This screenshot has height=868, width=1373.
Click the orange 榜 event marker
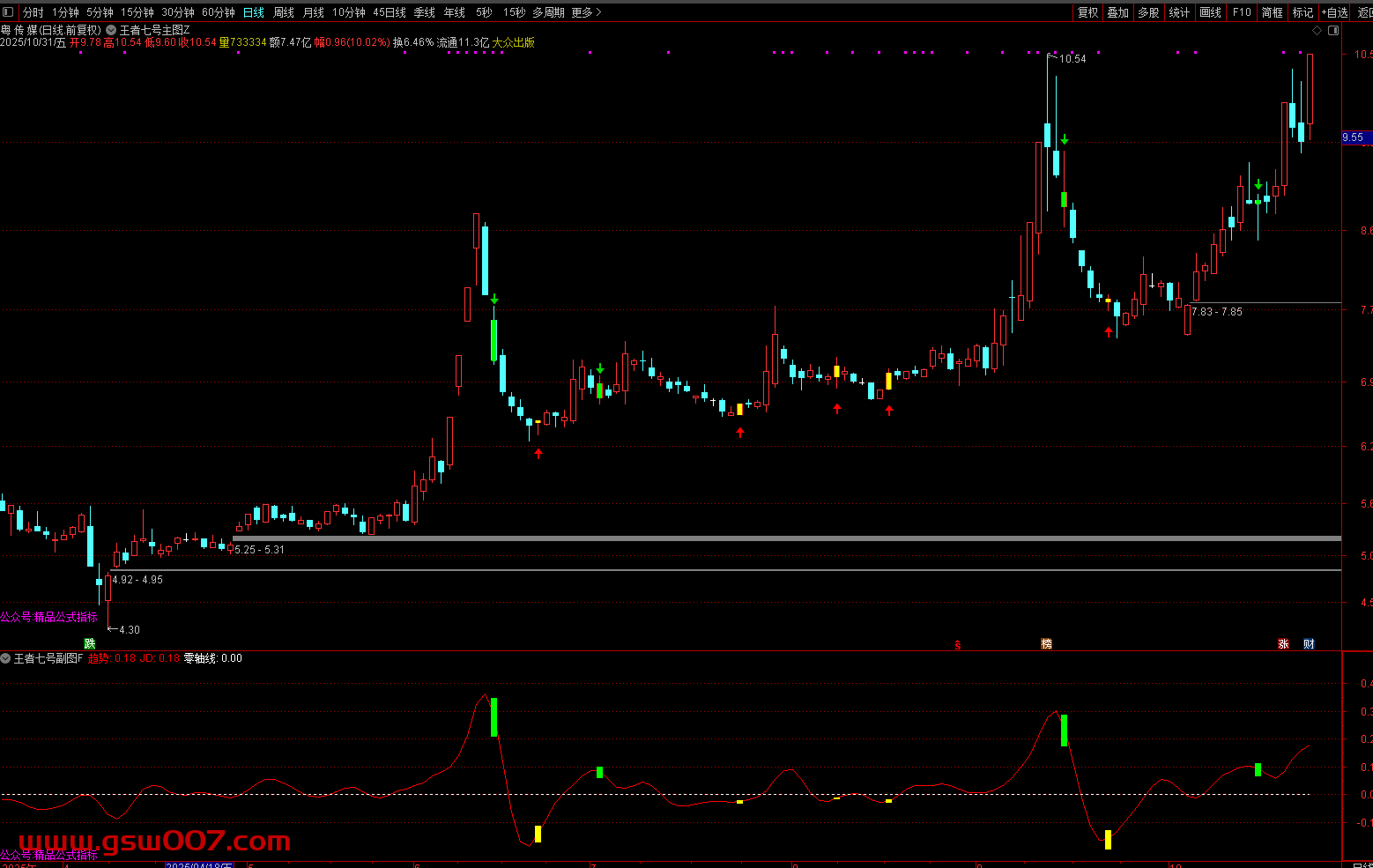[1047, 644]
